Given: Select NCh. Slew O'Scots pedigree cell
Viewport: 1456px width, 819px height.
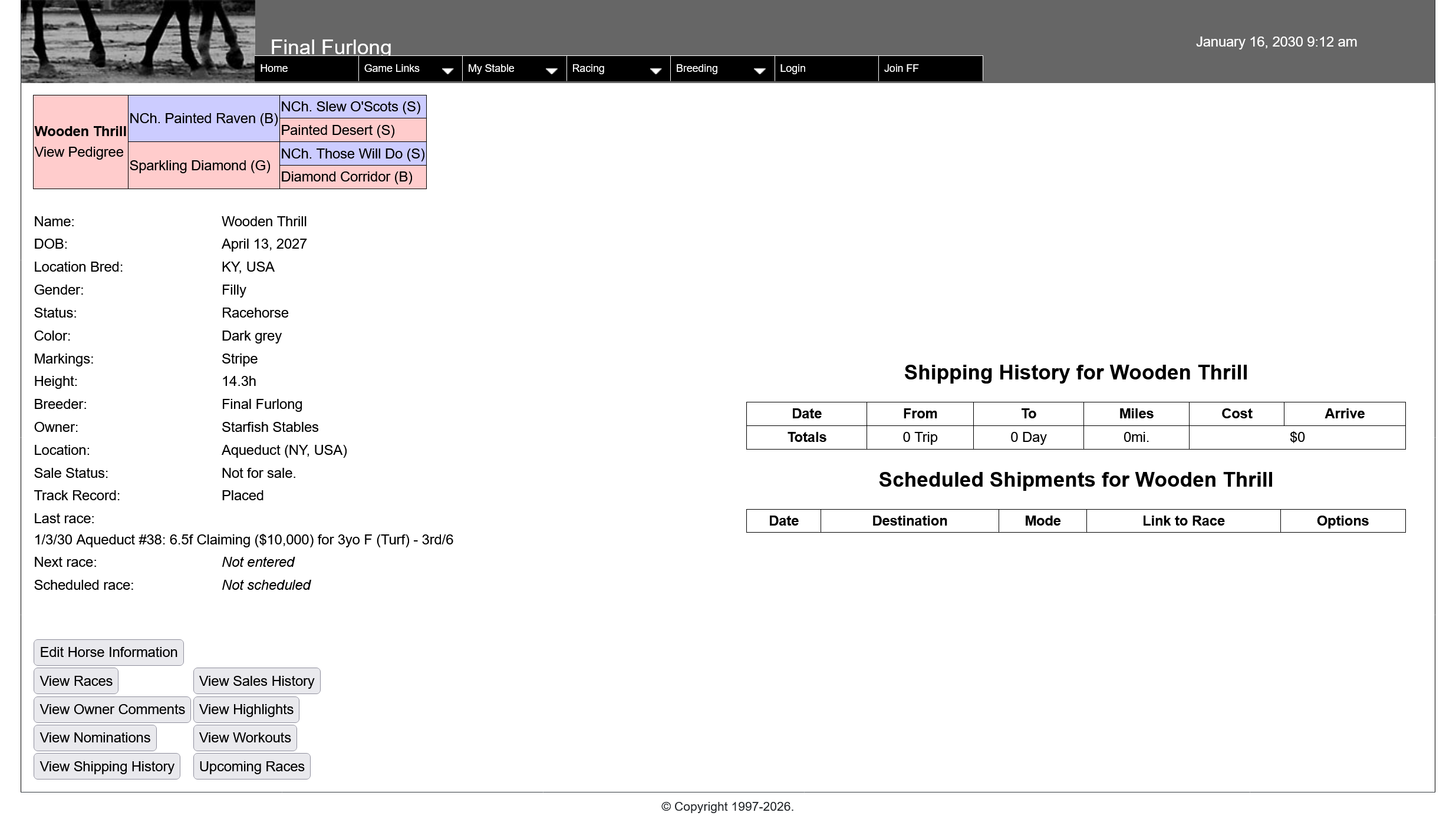Looking at the screenshot, I should pos(351,107).
